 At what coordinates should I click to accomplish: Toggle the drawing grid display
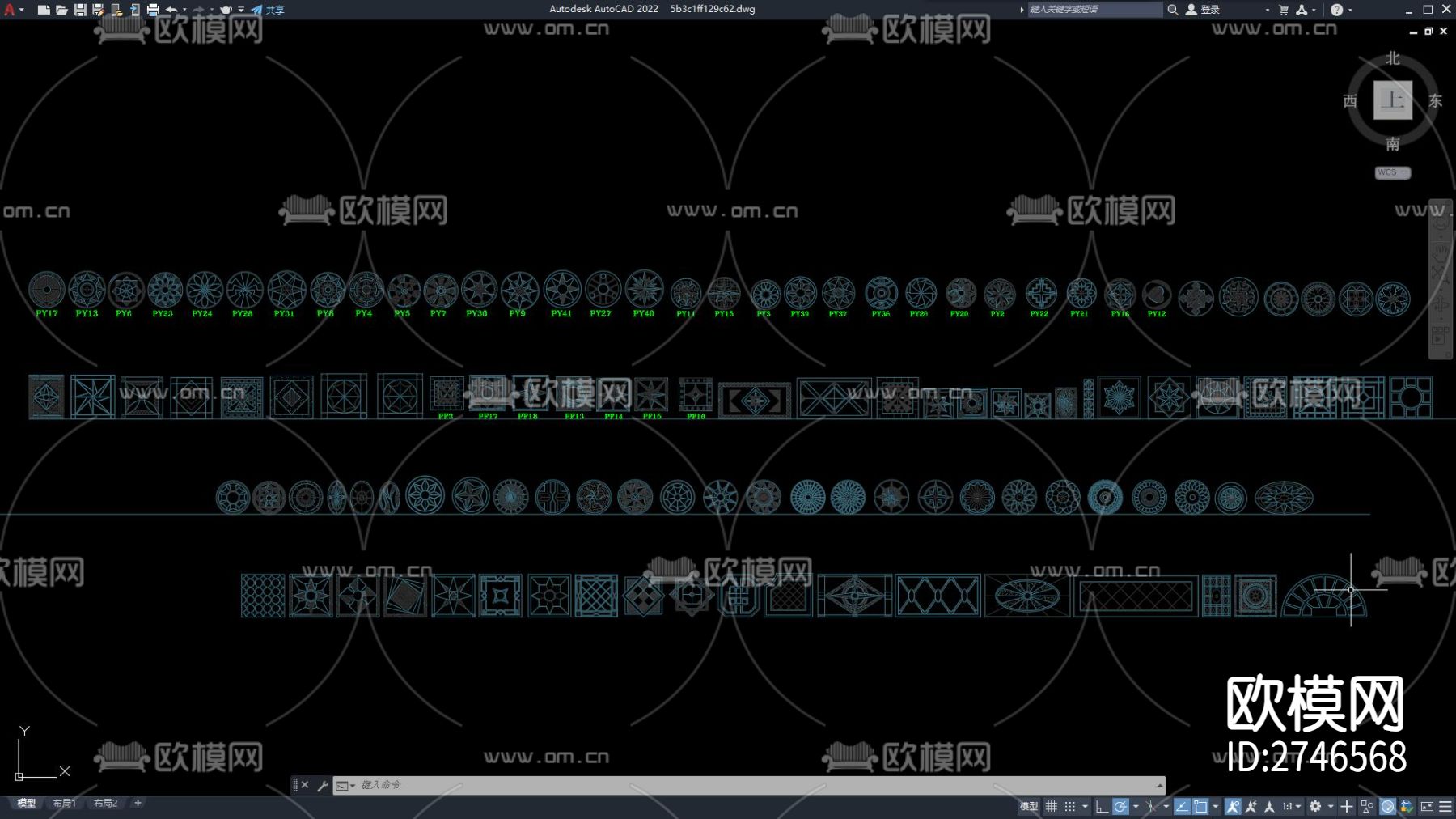(x=1051, y=806)
